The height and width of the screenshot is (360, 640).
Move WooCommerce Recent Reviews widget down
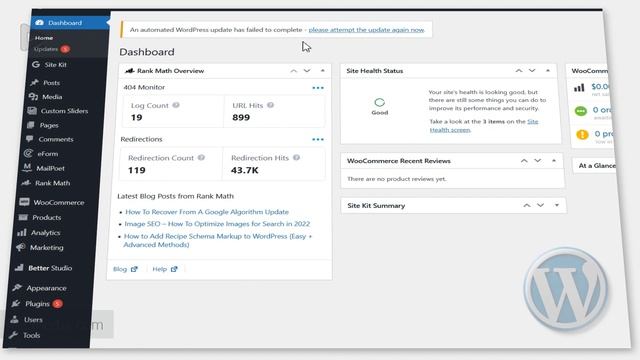pos(538,161)
